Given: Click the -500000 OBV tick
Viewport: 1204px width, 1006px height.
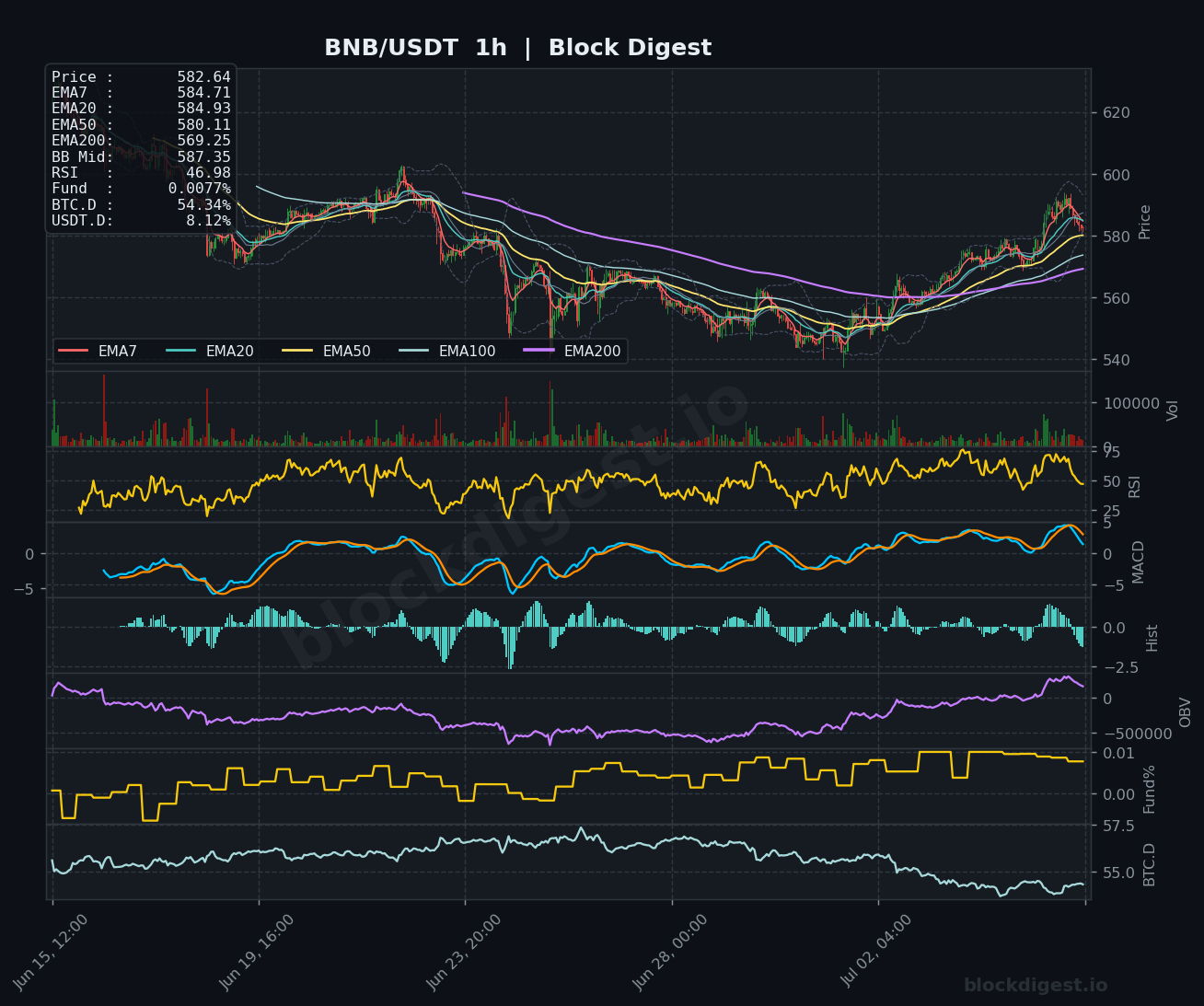Looking at the screenshot, I should [1137, 734].
